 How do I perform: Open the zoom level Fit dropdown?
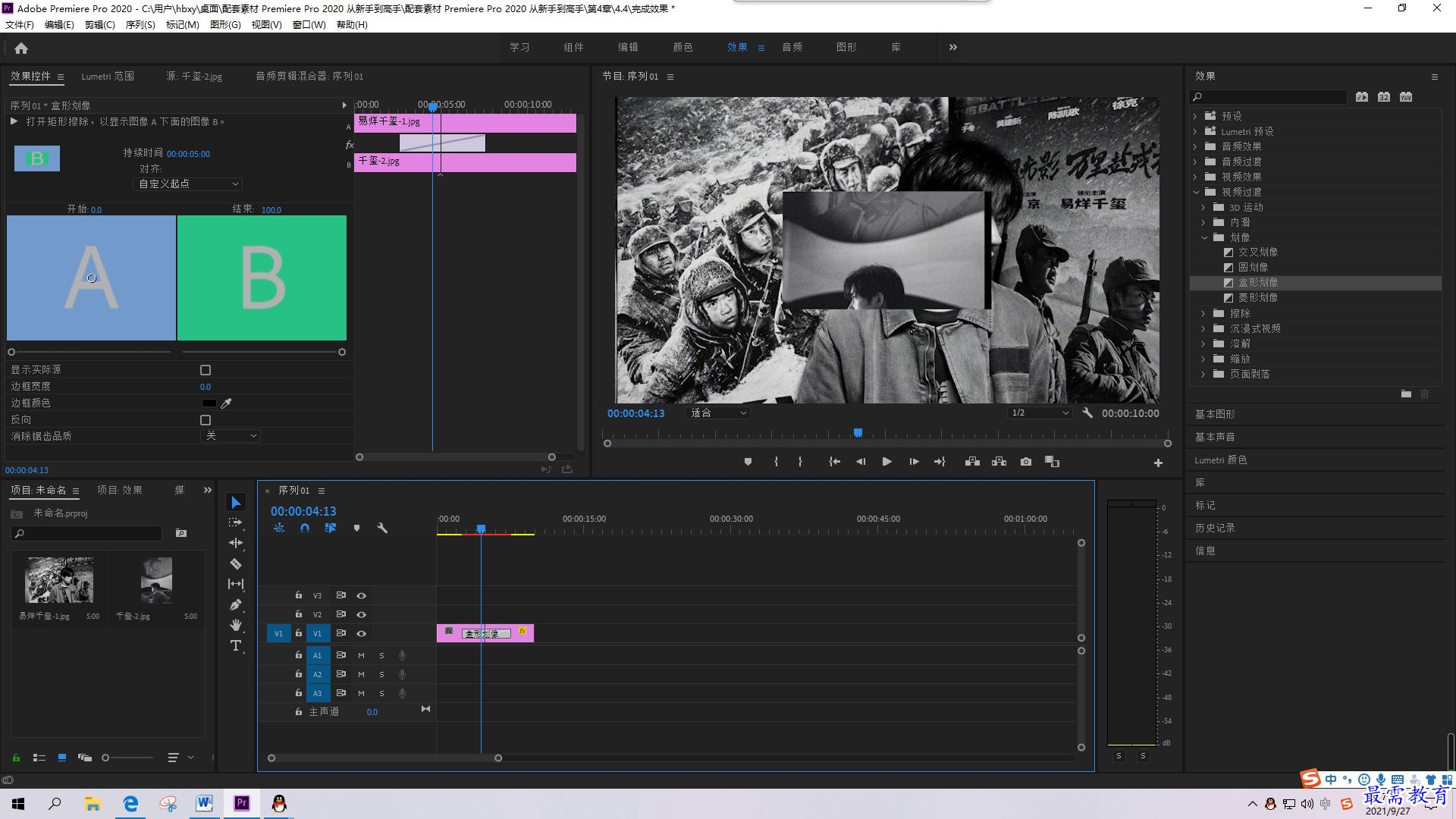(717, 413)
